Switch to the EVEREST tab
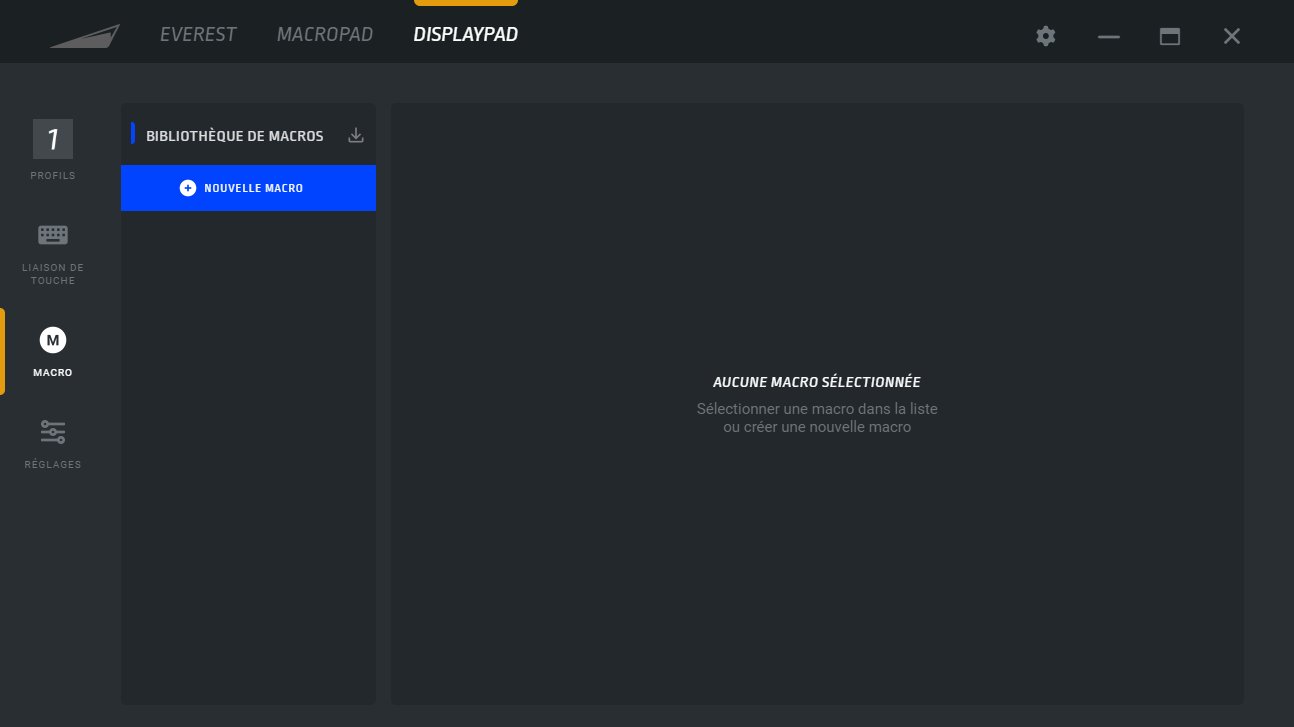1294x727 pixels. 198,35
